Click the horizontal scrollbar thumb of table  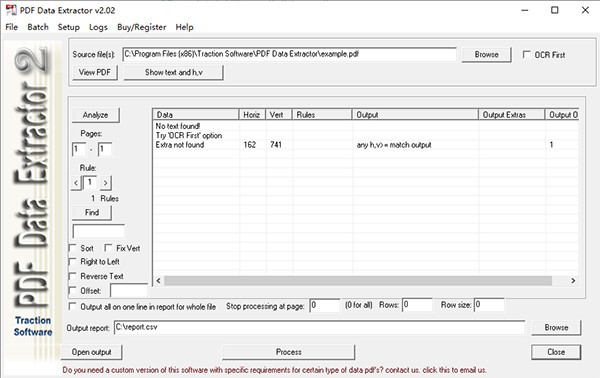pyautogui.click(x=358, y=281)
